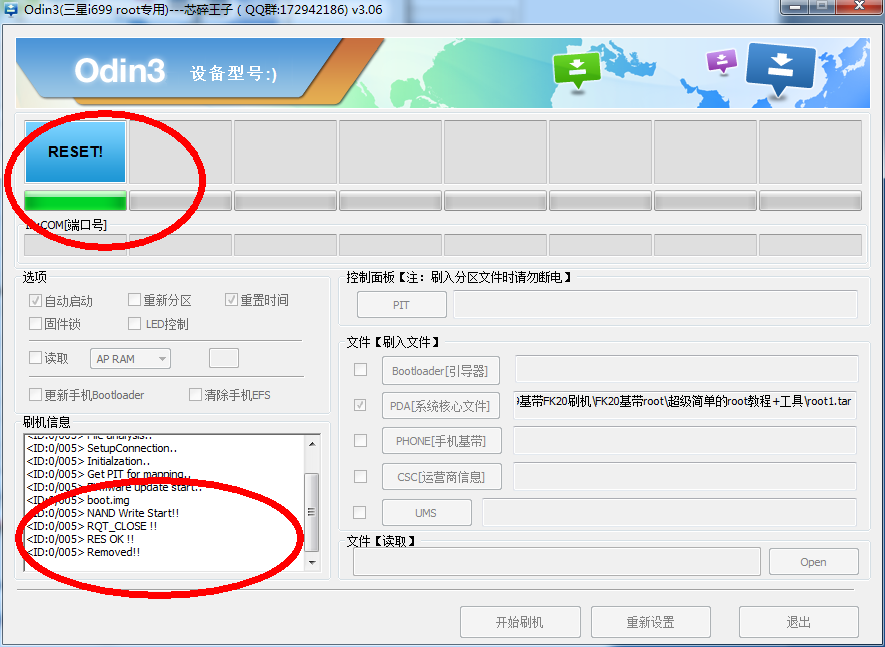Click the 开始刷机 start button
The height and width of the screenshot is (647, 885).
coord(520,622)
